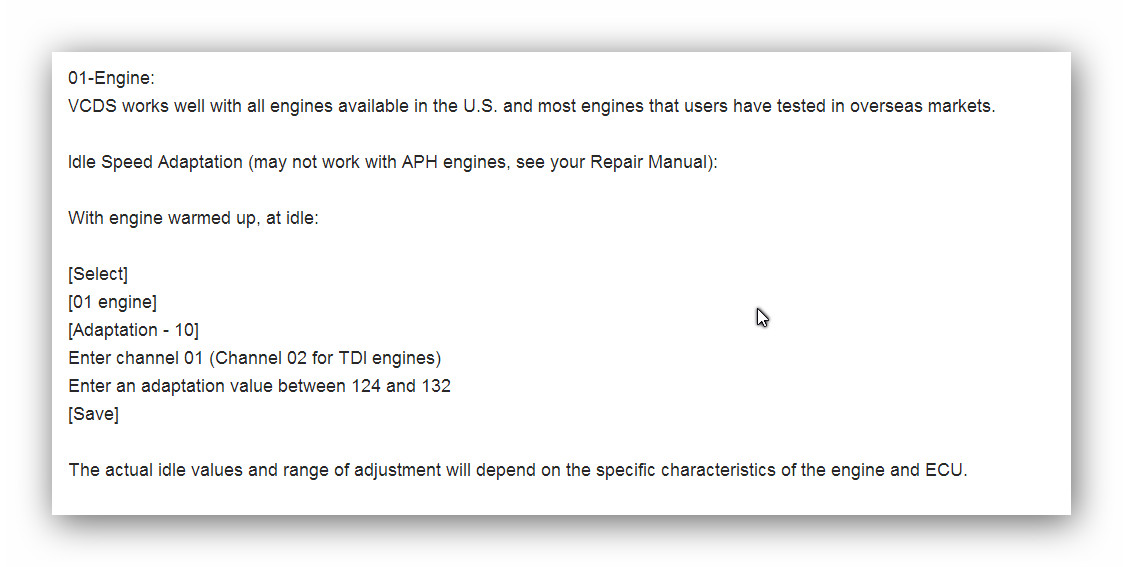Click "Idle Speed Adaptation" text
Screen dimensions: 1123x567
click(x=155, y=162)
